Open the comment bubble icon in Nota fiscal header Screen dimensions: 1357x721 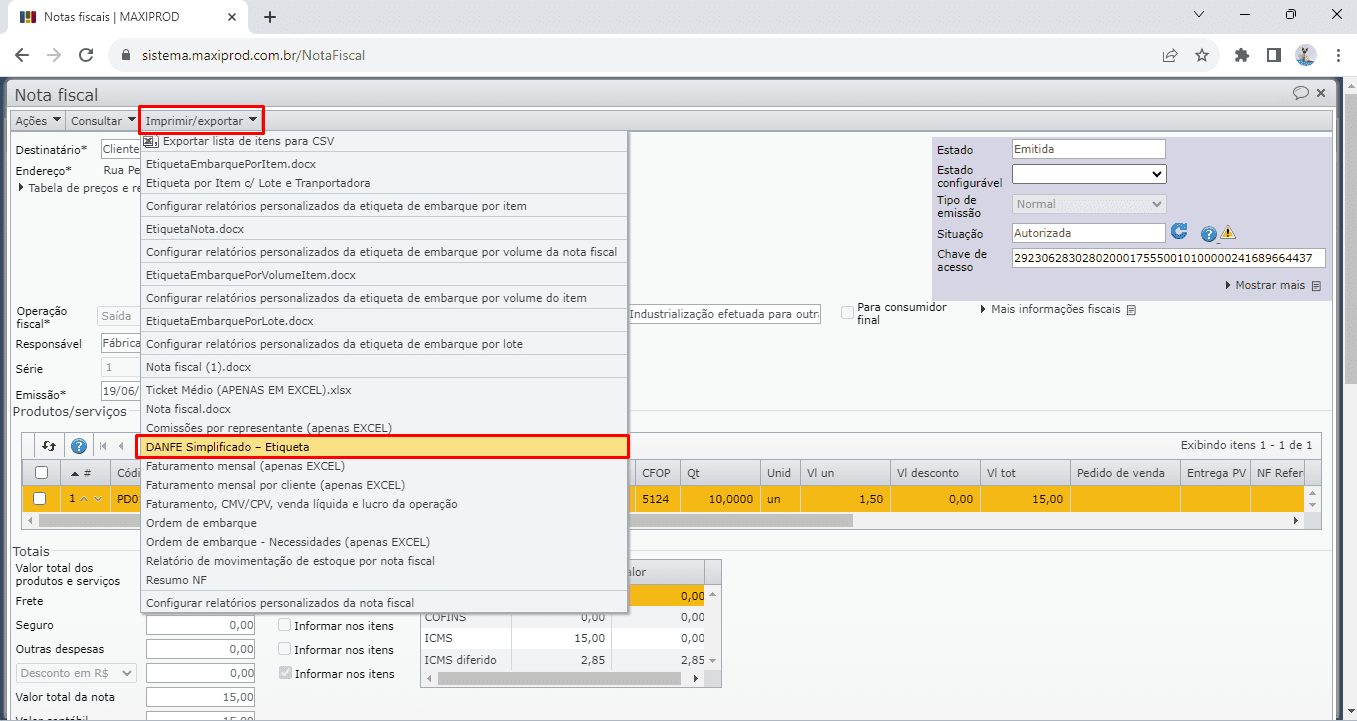[1300, 94]
